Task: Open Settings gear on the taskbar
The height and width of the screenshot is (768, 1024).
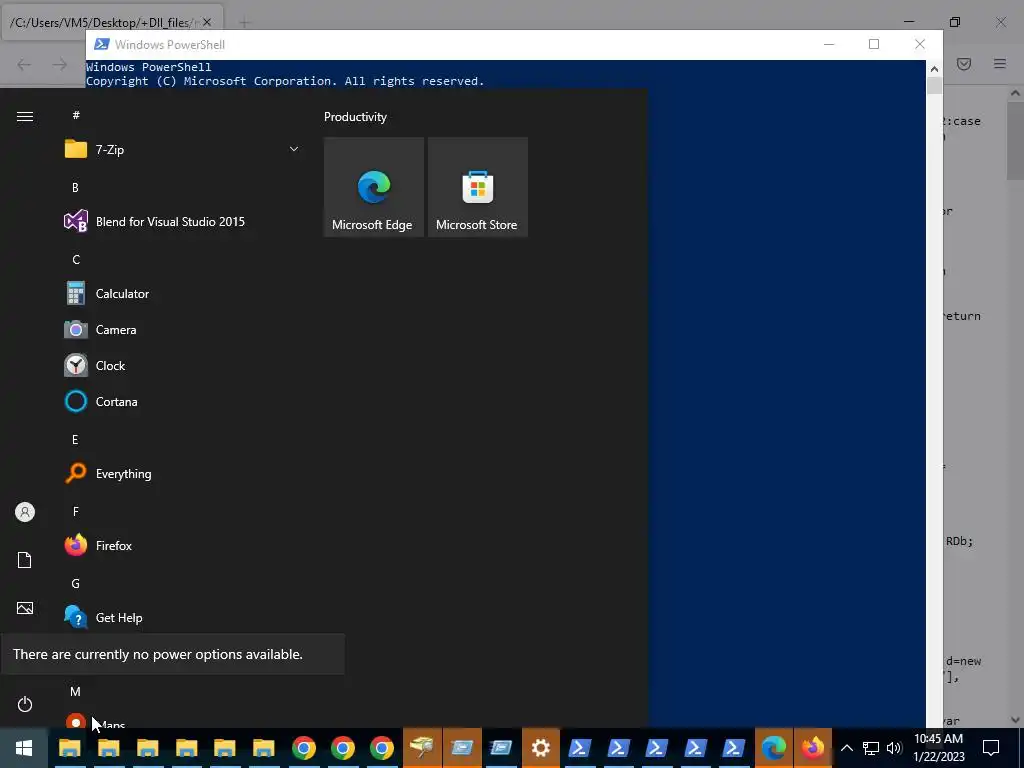Action: (540, 748)
